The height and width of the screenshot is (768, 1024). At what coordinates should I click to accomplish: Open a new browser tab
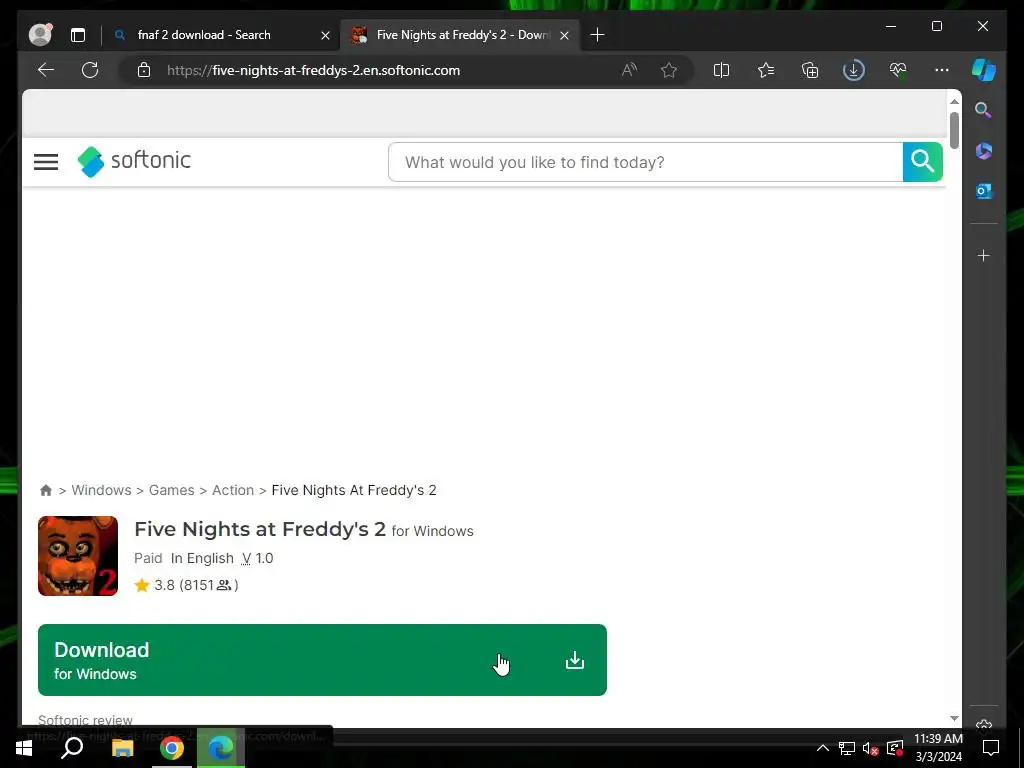(x=597, y=35)
